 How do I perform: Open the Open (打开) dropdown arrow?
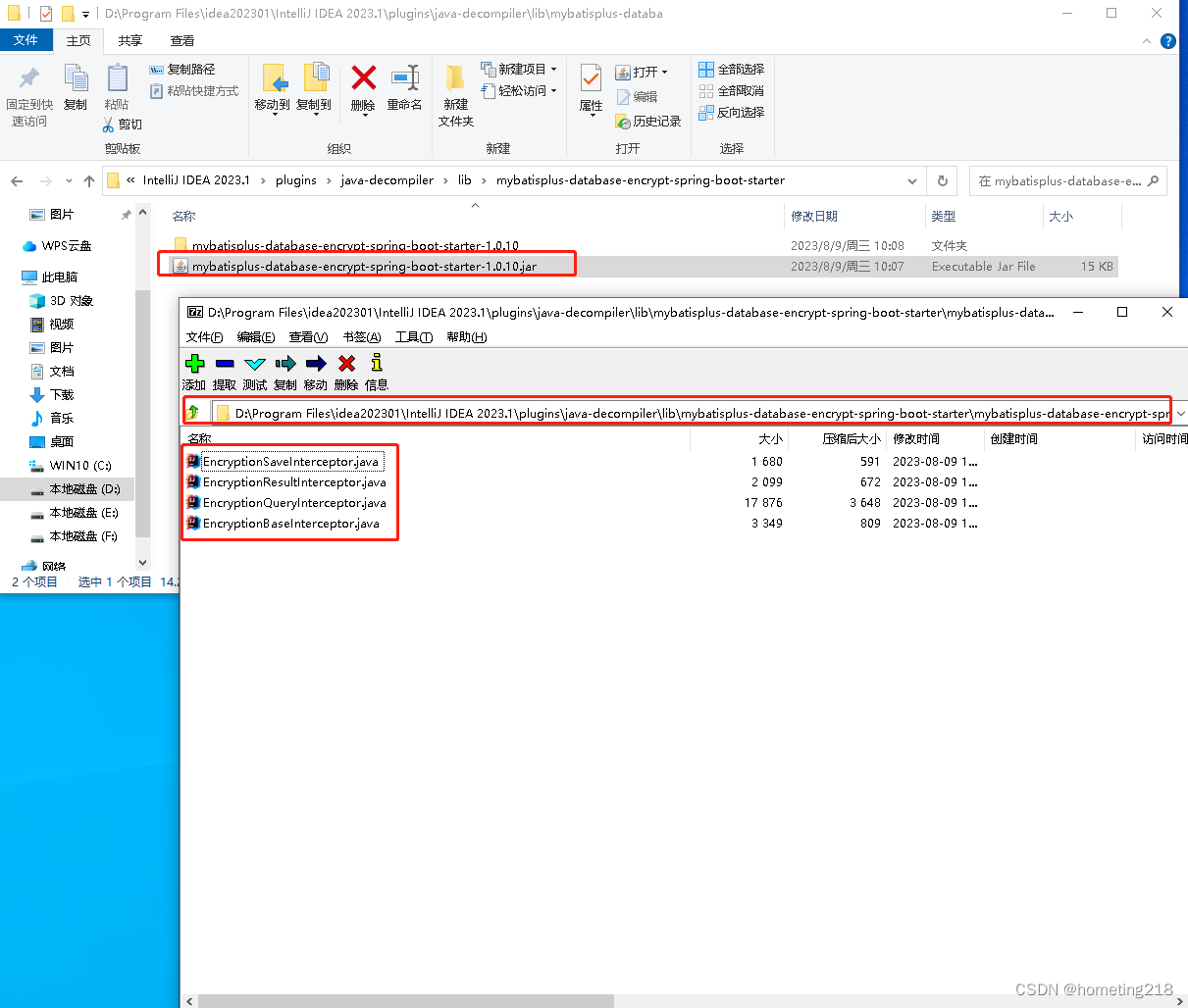664,73
